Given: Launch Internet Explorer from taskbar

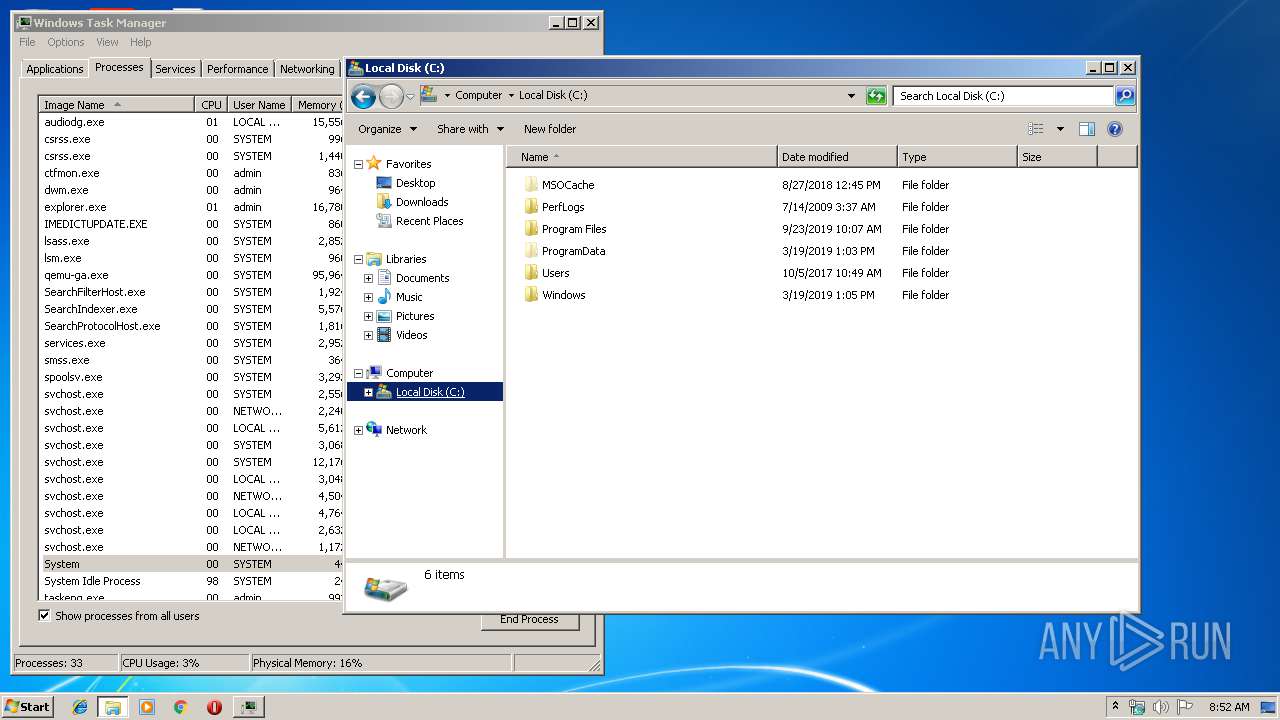Looking at the screenshot, I should (x=80, y=707).
